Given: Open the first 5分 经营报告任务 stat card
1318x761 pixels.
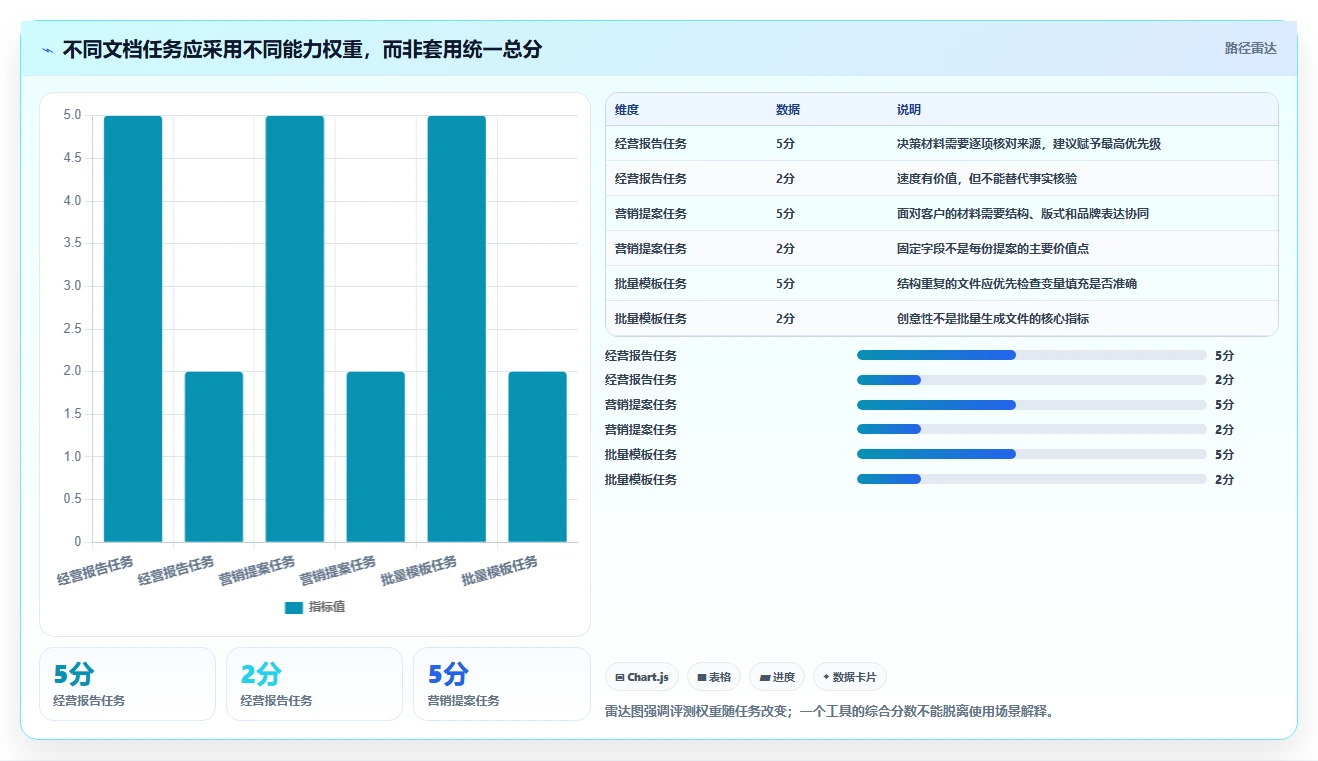Looking at the screenshot, I should tap(127, 684).
